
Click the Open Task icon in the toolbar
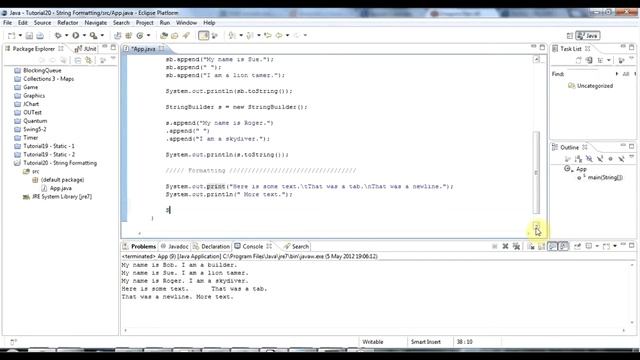[175, 36]
